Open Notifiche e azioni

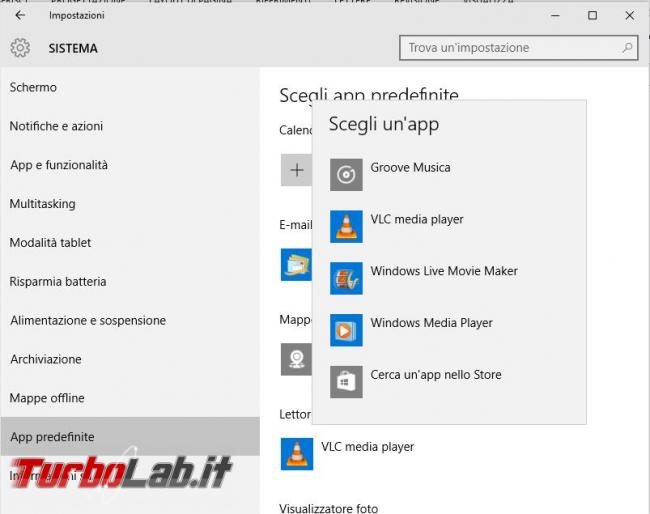coord(130,126)
